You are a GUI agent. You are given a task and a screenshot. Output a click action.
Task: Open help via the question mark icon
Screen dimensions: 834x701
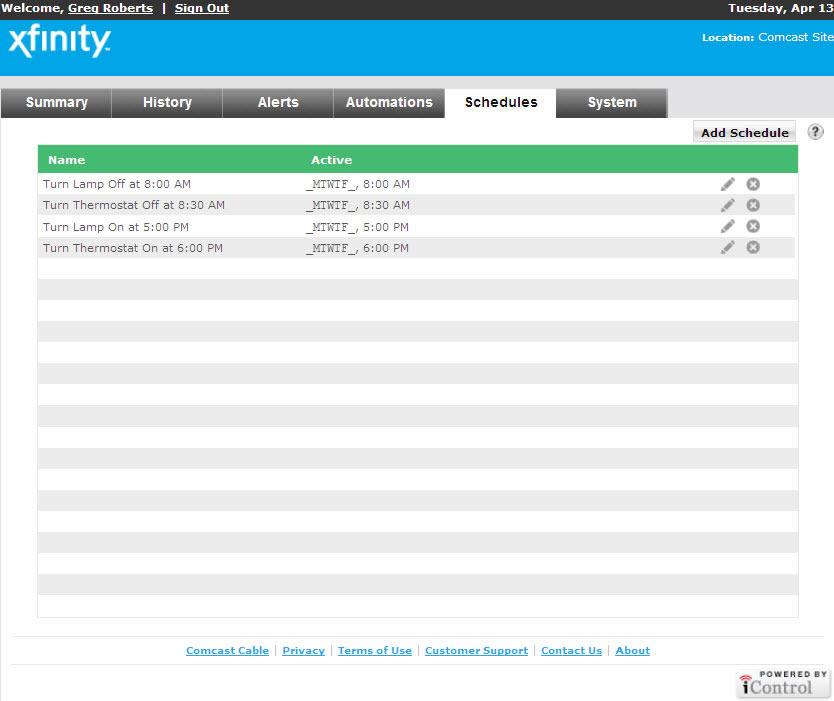(x=815, y=132)
